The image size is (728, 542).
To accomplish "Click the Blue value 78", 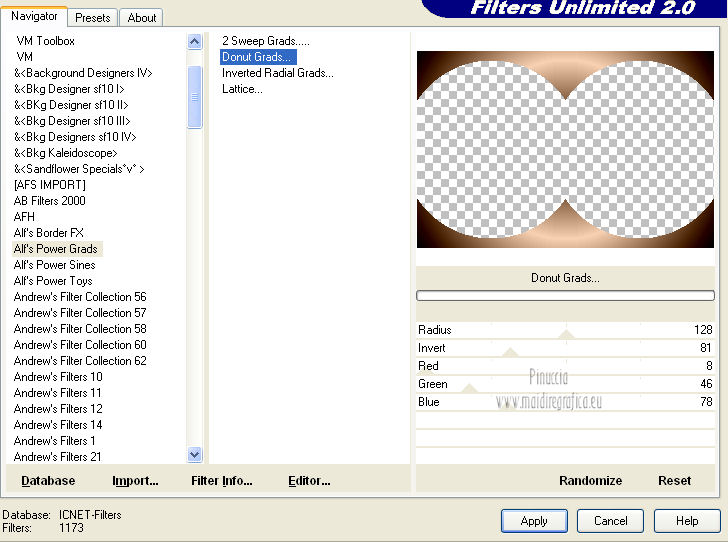I will pyautogui.click(x=706, y=402).
